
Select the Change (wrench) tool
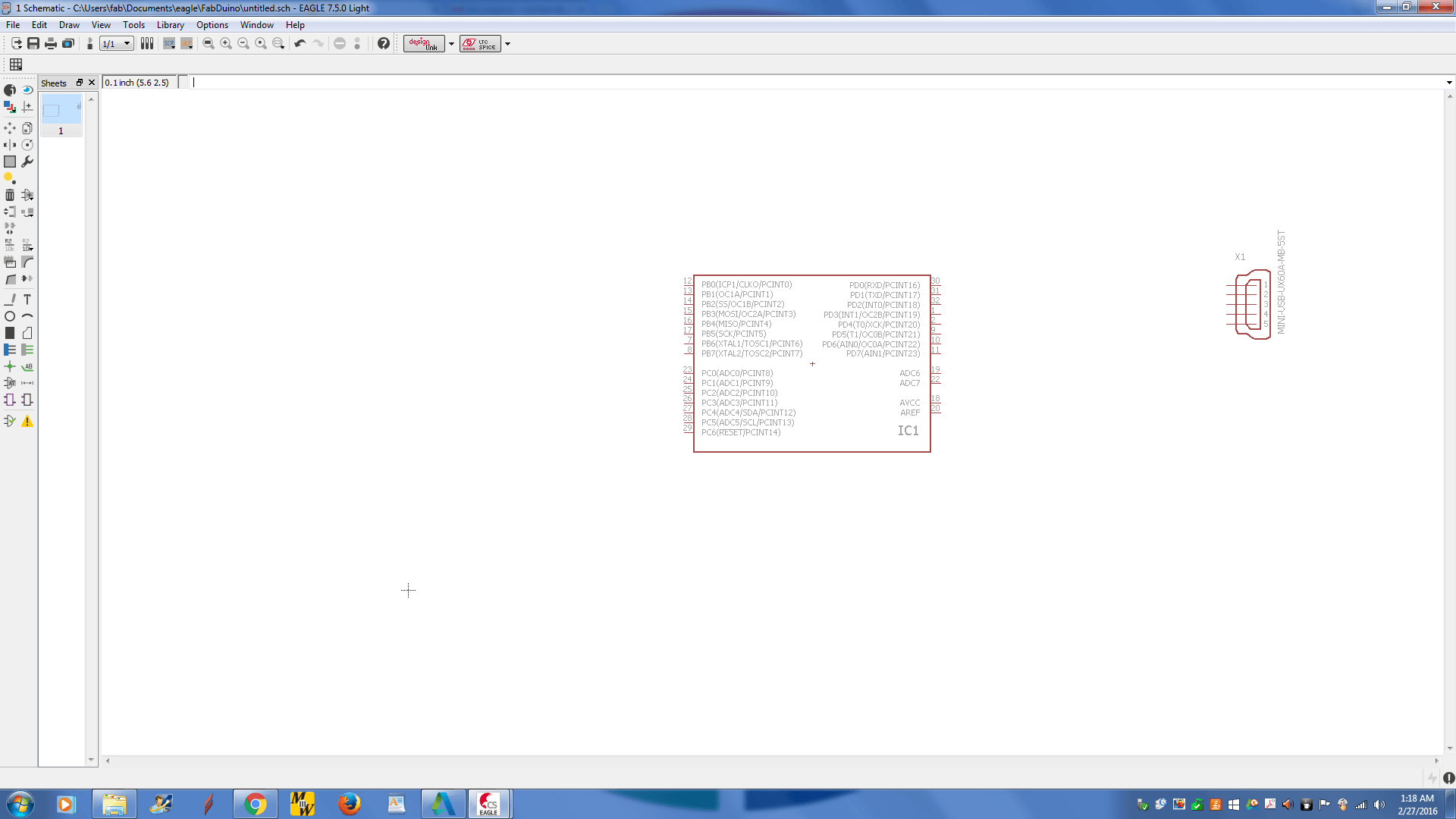27,162
